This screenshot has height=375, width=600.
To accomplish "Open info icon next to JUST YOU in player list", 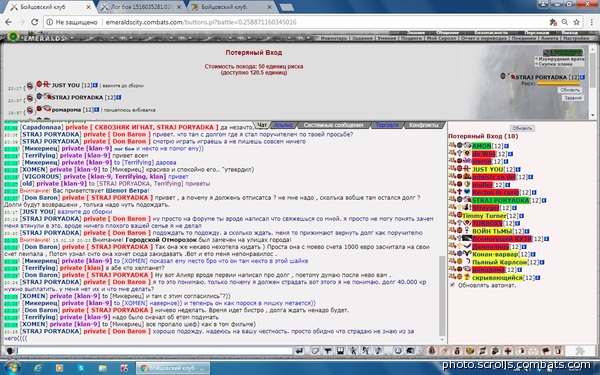I will click(x=518, y=170).
